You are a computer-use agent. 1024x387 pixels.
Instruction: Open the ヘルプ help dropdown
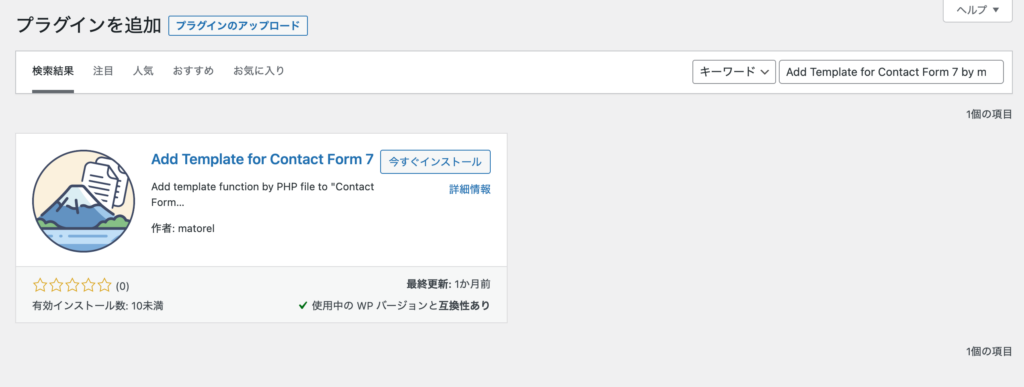tap(978, 10)
